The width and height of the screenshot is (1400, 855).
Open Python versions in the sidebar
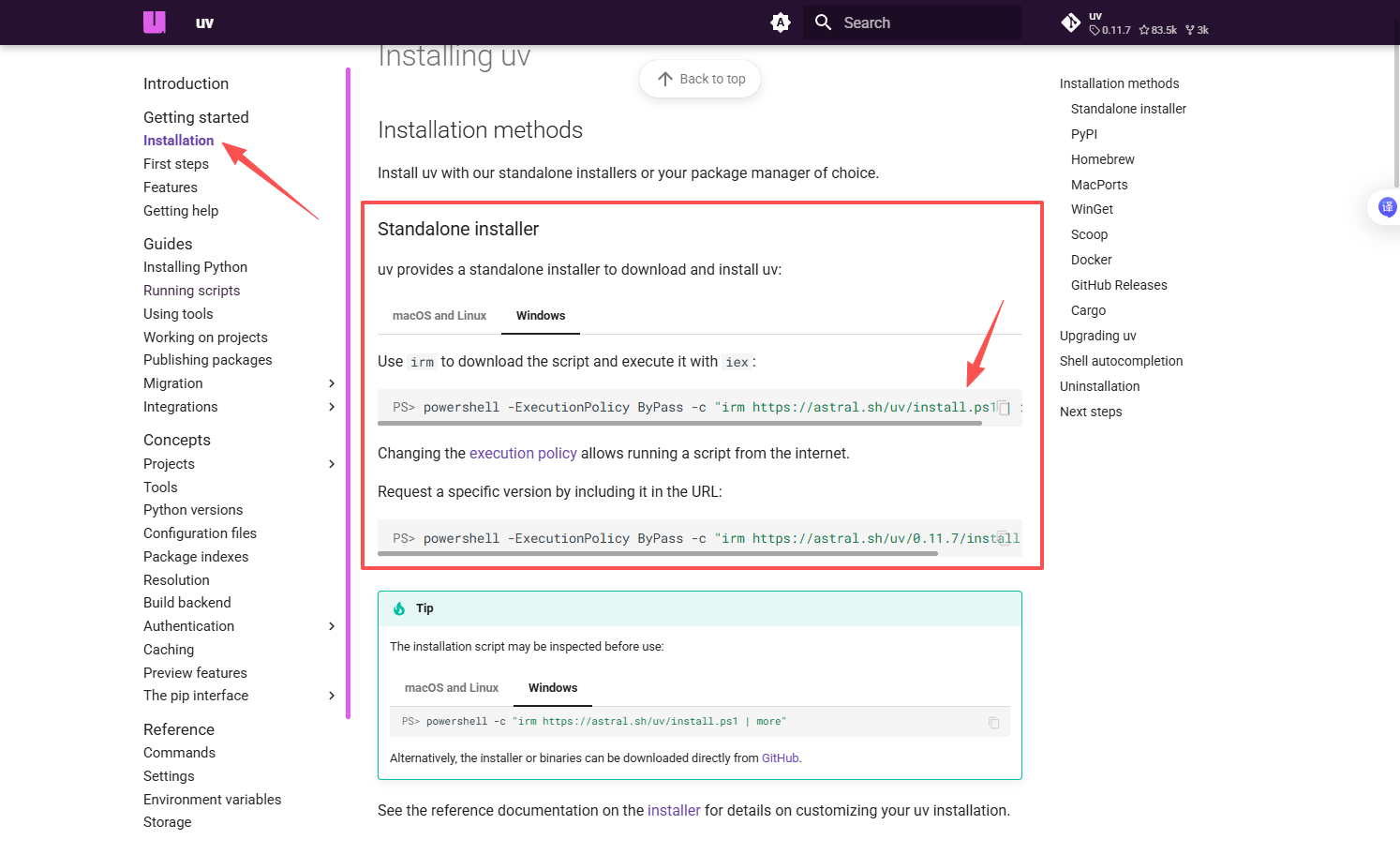coord(193,510)
